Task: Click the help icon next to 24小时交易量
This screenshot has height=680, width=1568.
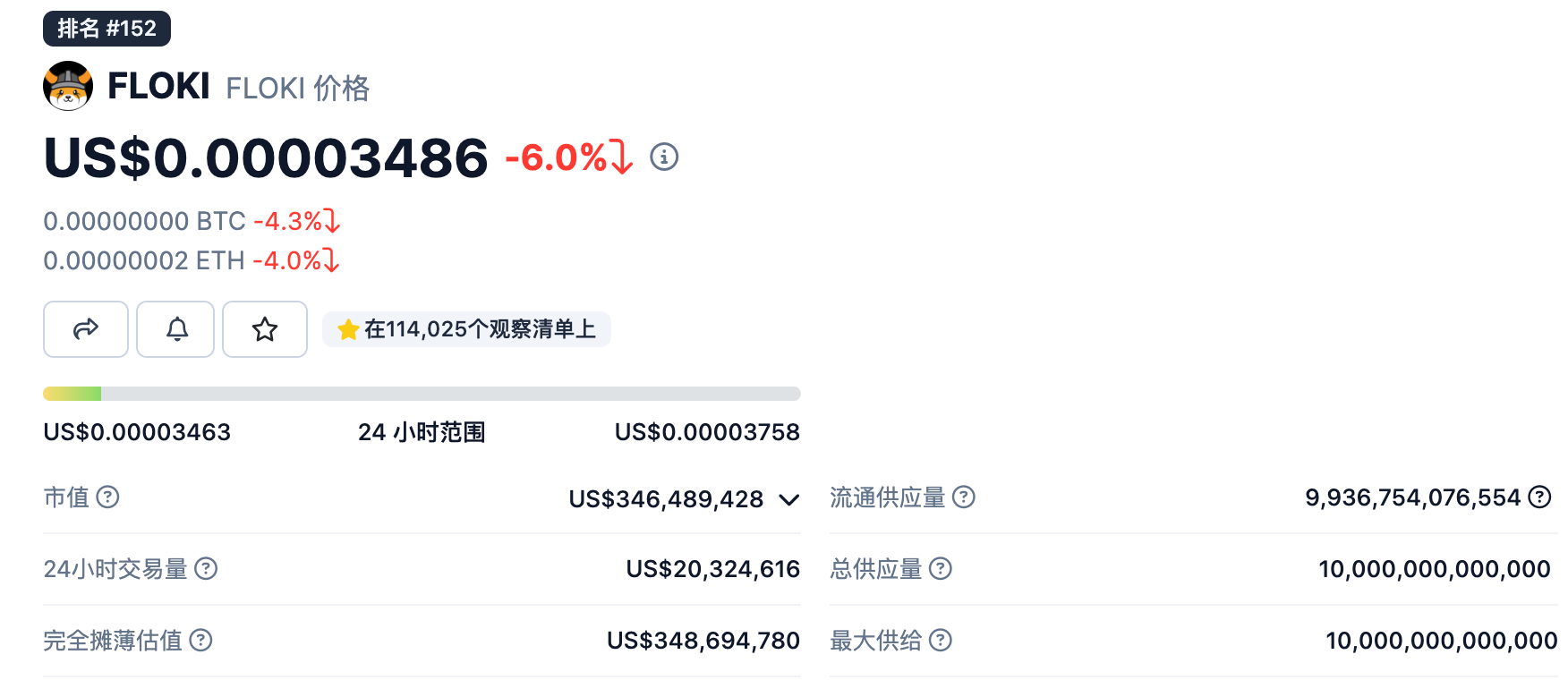Action: 206,568
